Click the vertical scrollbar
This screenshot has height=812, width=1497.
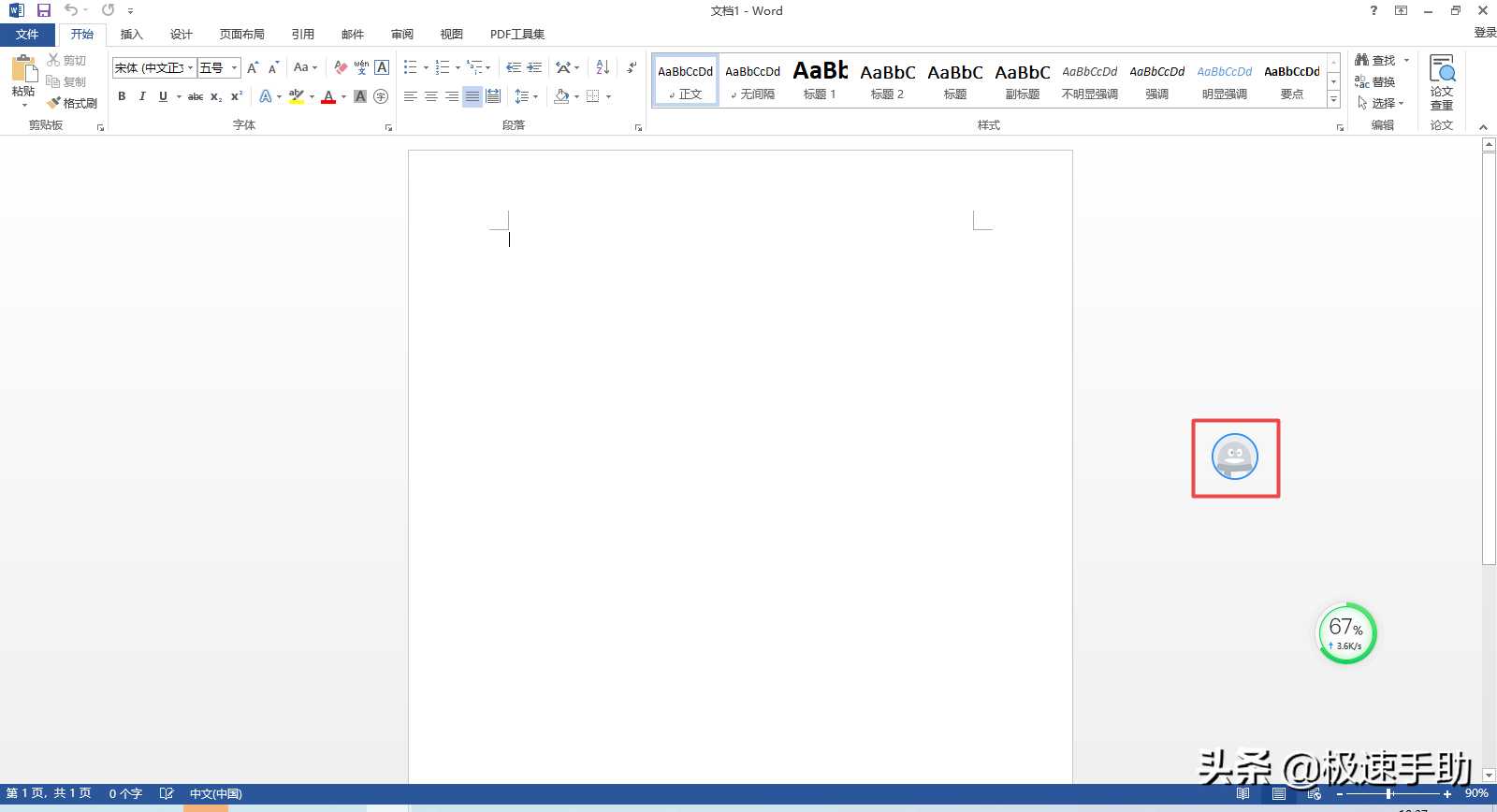(x=1489, y=358)
